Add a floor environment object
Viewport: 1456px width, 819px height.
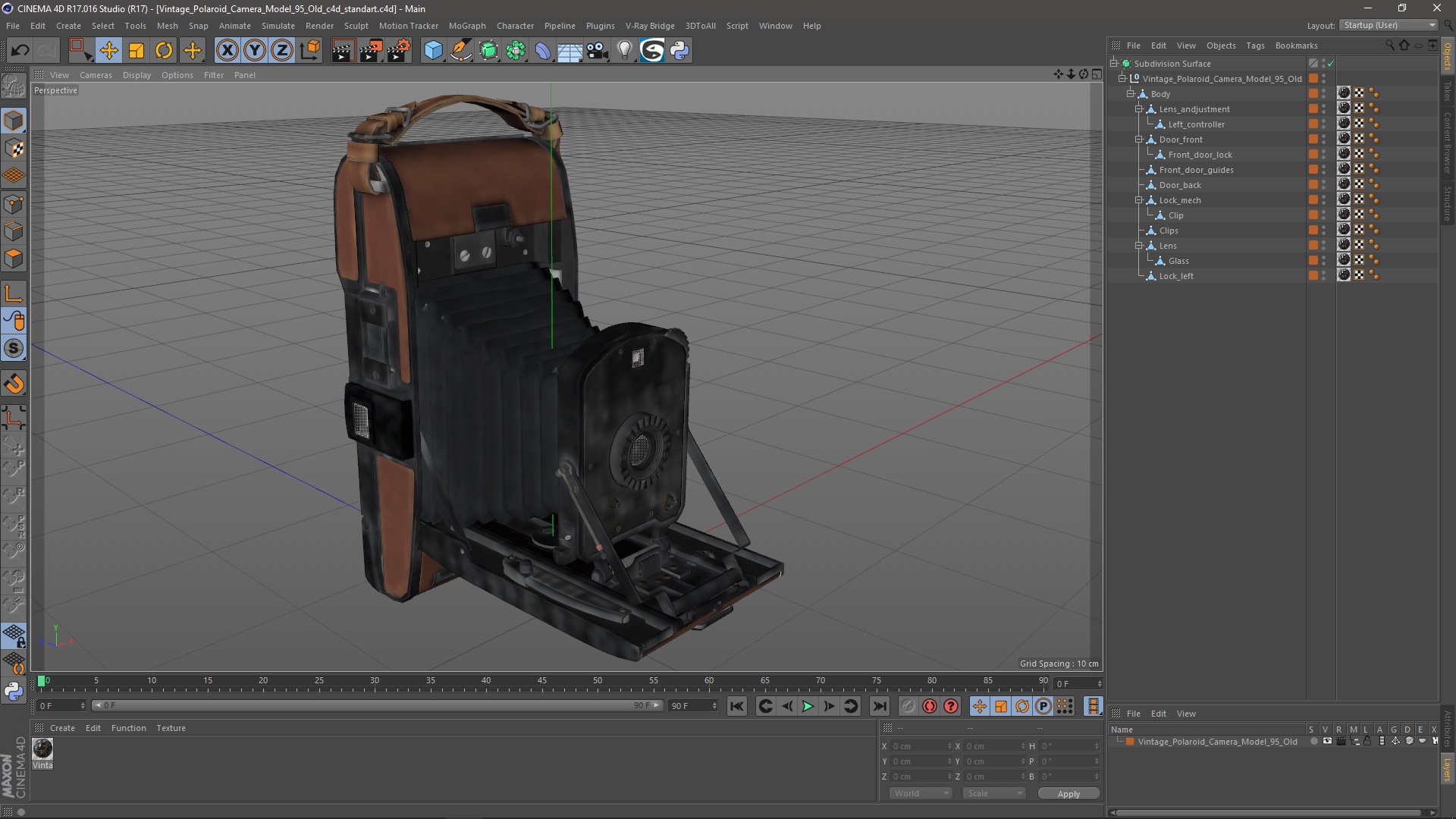pyautogui.click(x=570, y=51)
